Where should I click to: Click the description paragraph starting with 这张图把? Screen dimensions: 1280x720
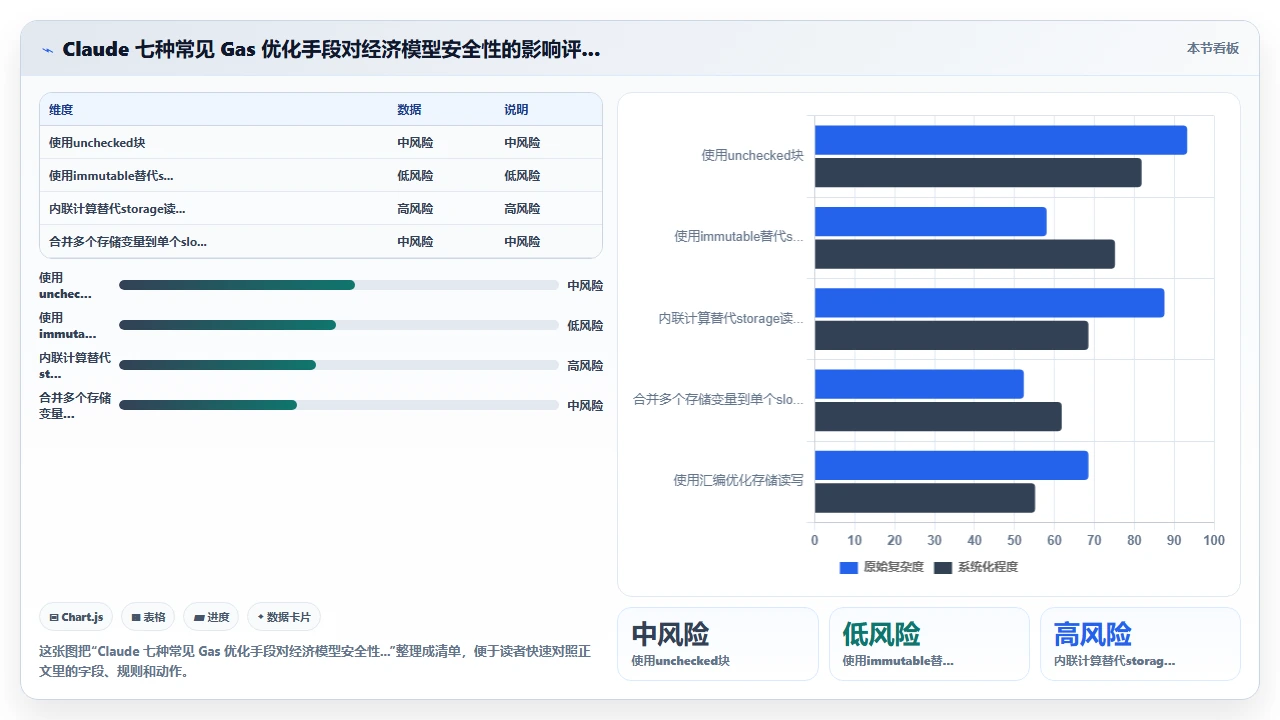[315, 661]
